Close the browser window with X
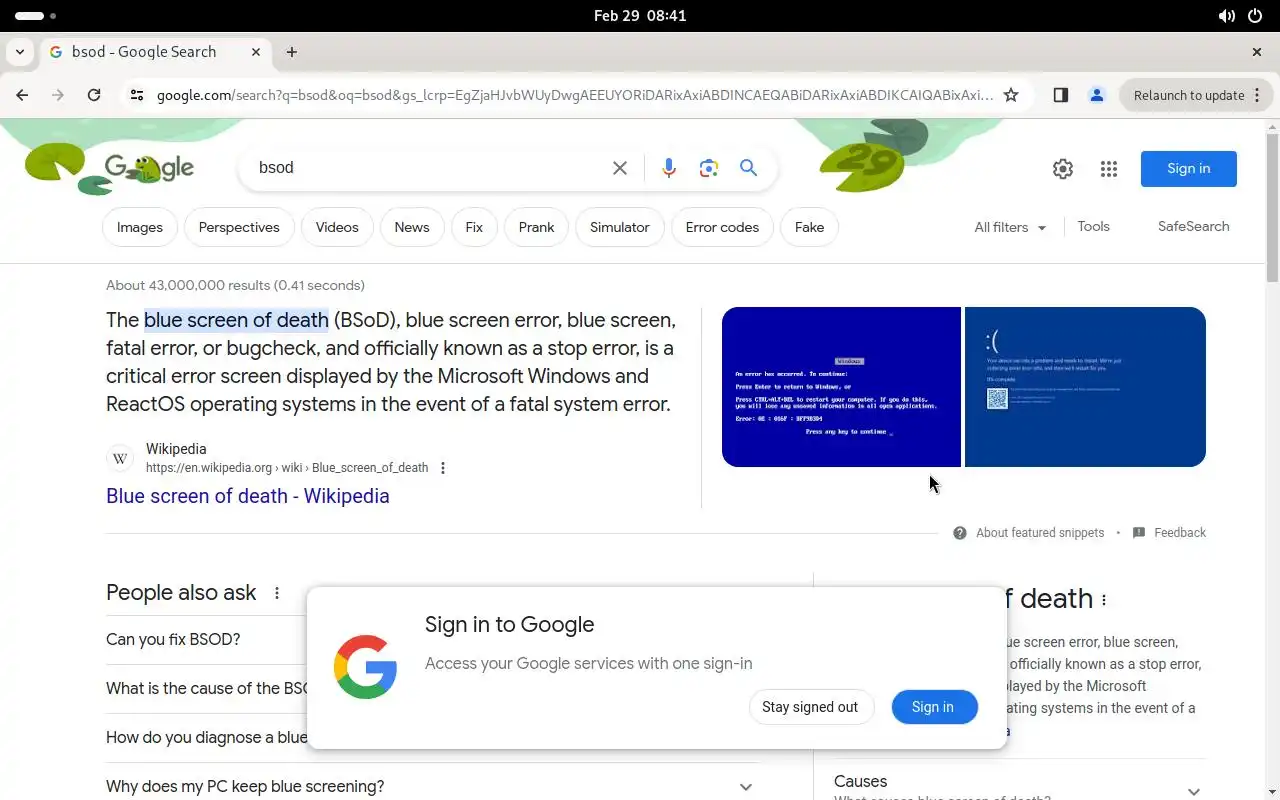Screen dimensions: 1280x800 coord(1257,52)
